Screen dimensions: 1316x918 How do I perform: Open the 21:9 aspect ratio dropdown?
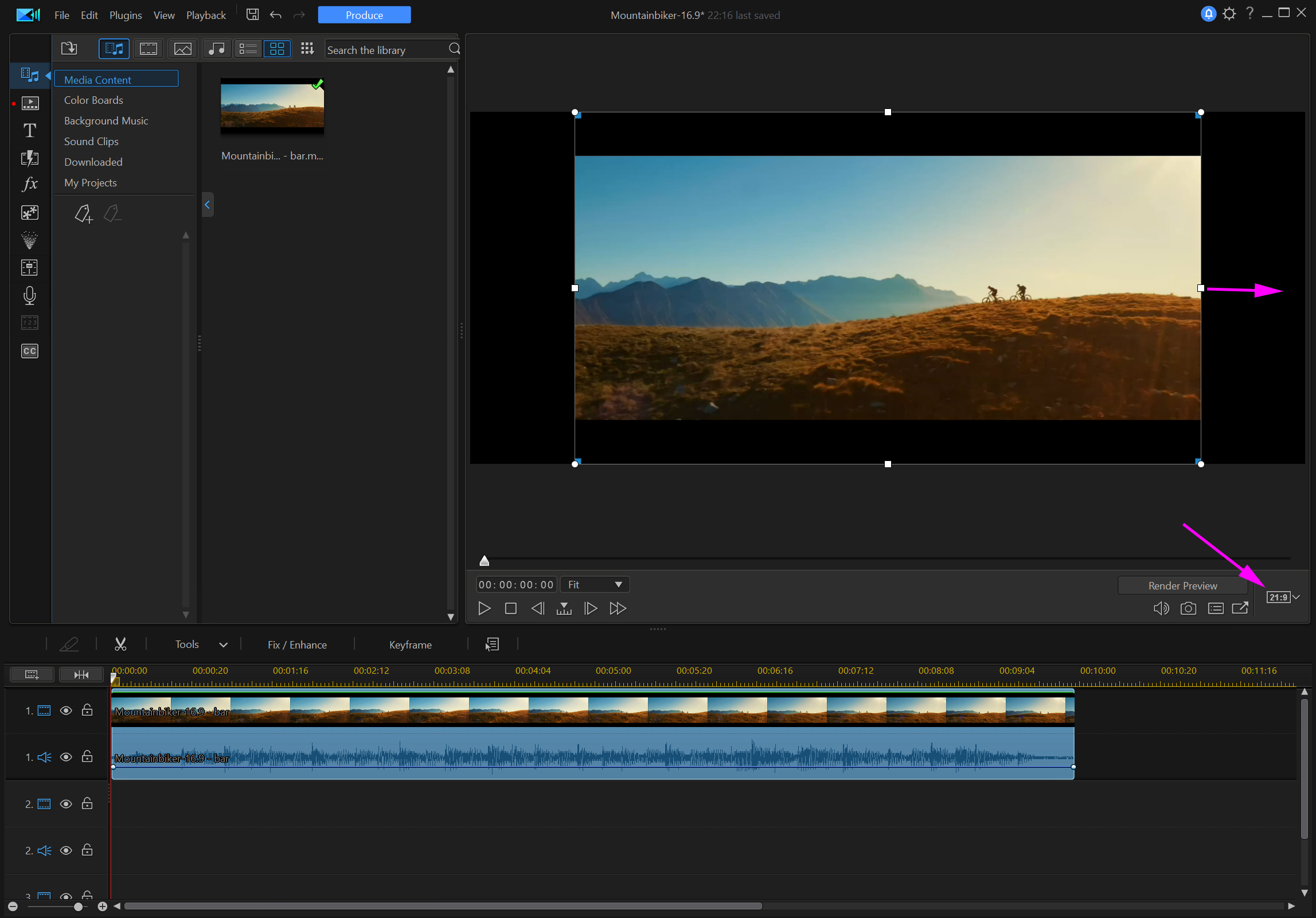coord(1283,597)
